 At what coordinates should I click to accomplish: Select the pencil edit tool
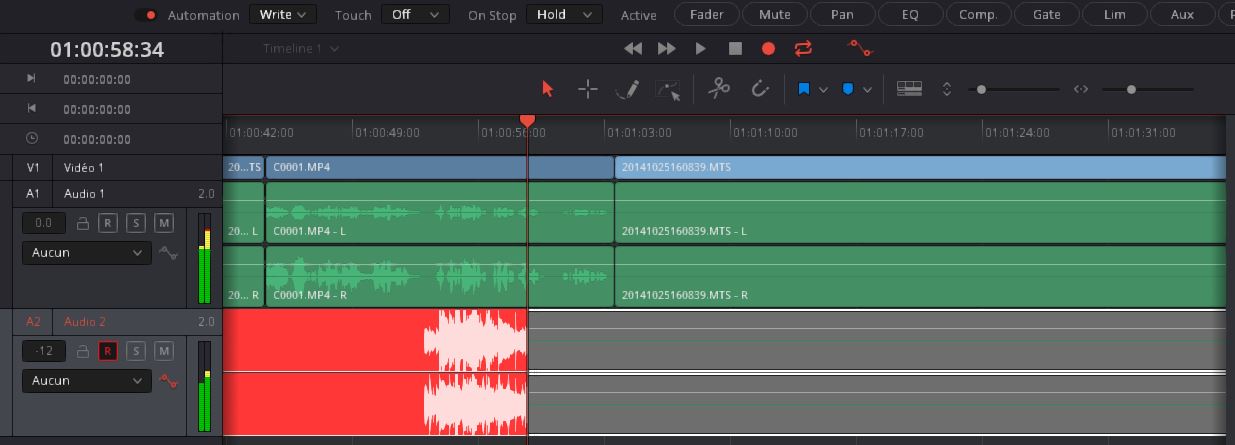(x=627, y=89)
